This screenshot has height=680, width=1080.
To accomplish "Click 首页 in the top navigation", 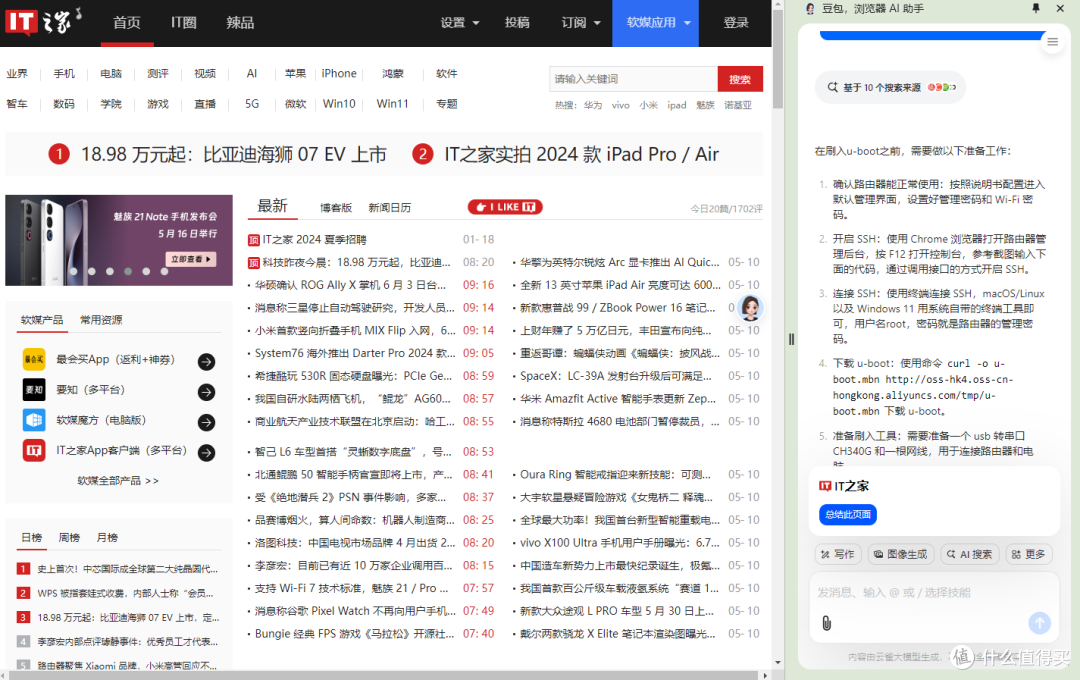I will pyautogui.click(x=127, y=23).
